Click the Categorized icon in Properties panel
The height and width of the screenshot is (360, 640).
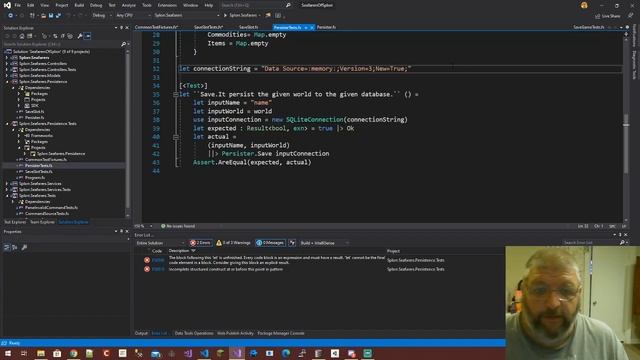click(7, 247)
